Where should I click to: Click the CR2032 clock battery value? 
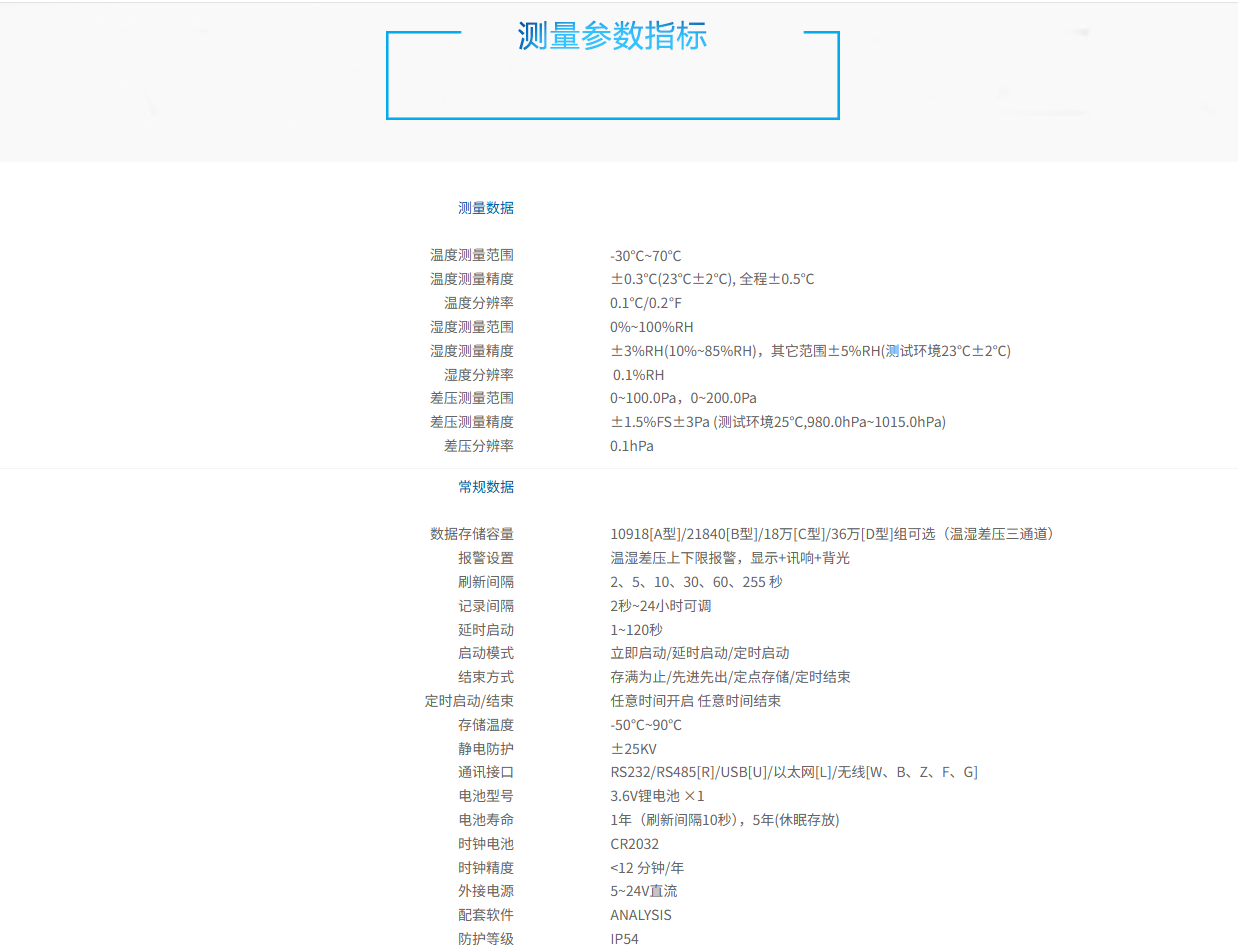(x=634, y=844)
